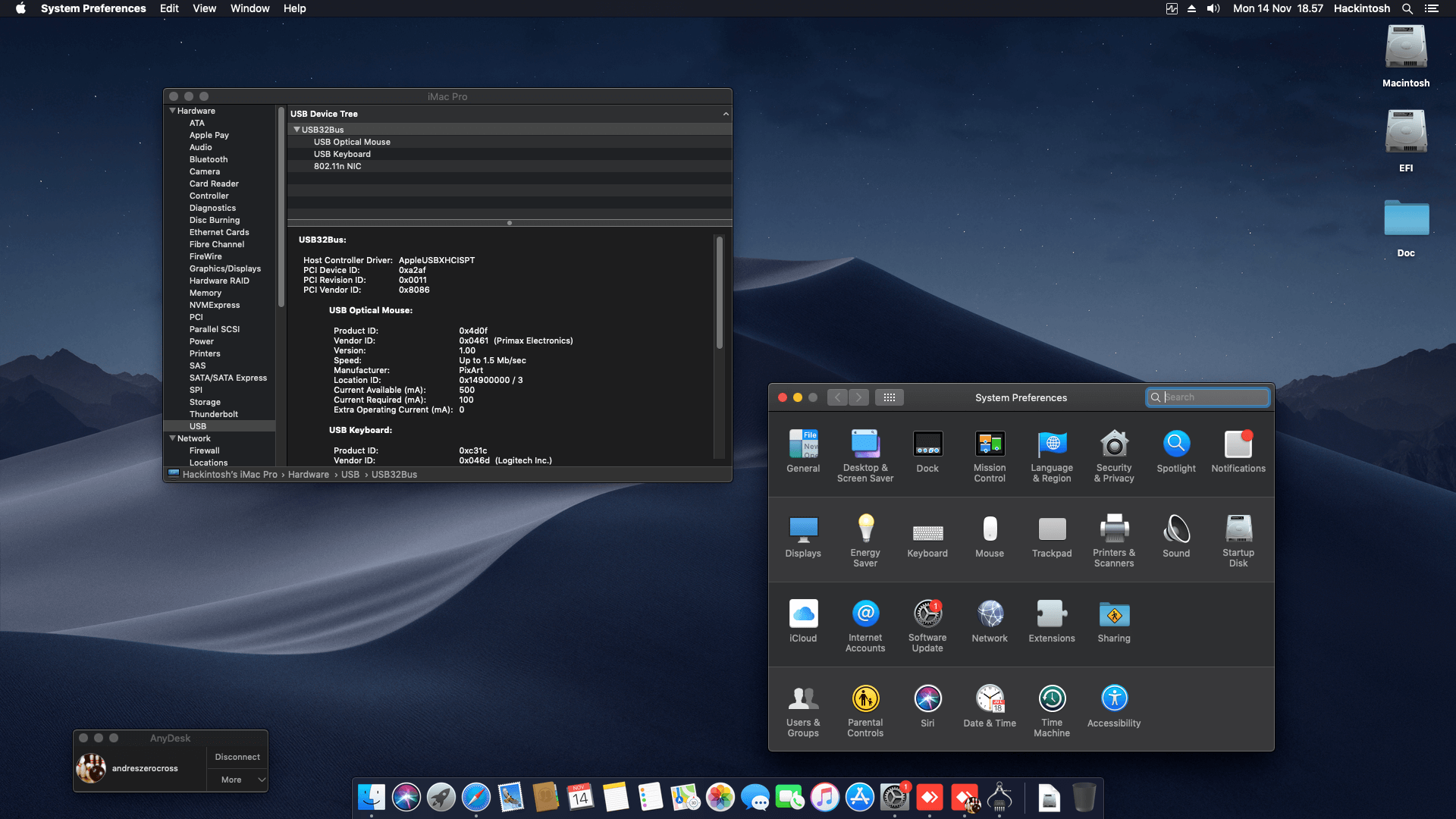The height and width of the screenshot is (819, 1456).
Task: Click Hackintosh user name in menu bar
Action: coord(1361,8)
